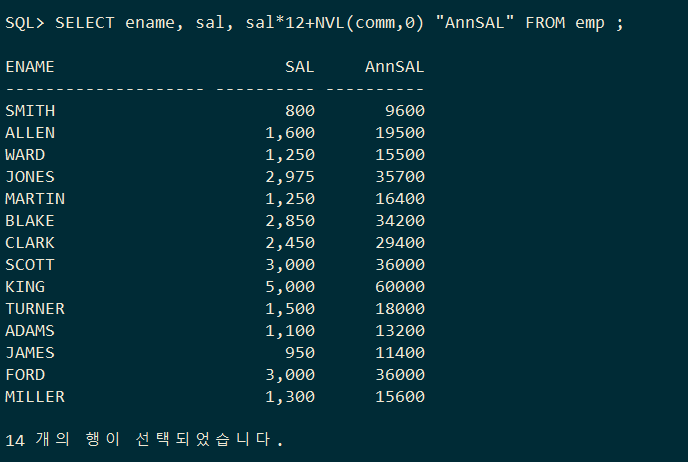Click annual salary value 29400

(400, 242)
